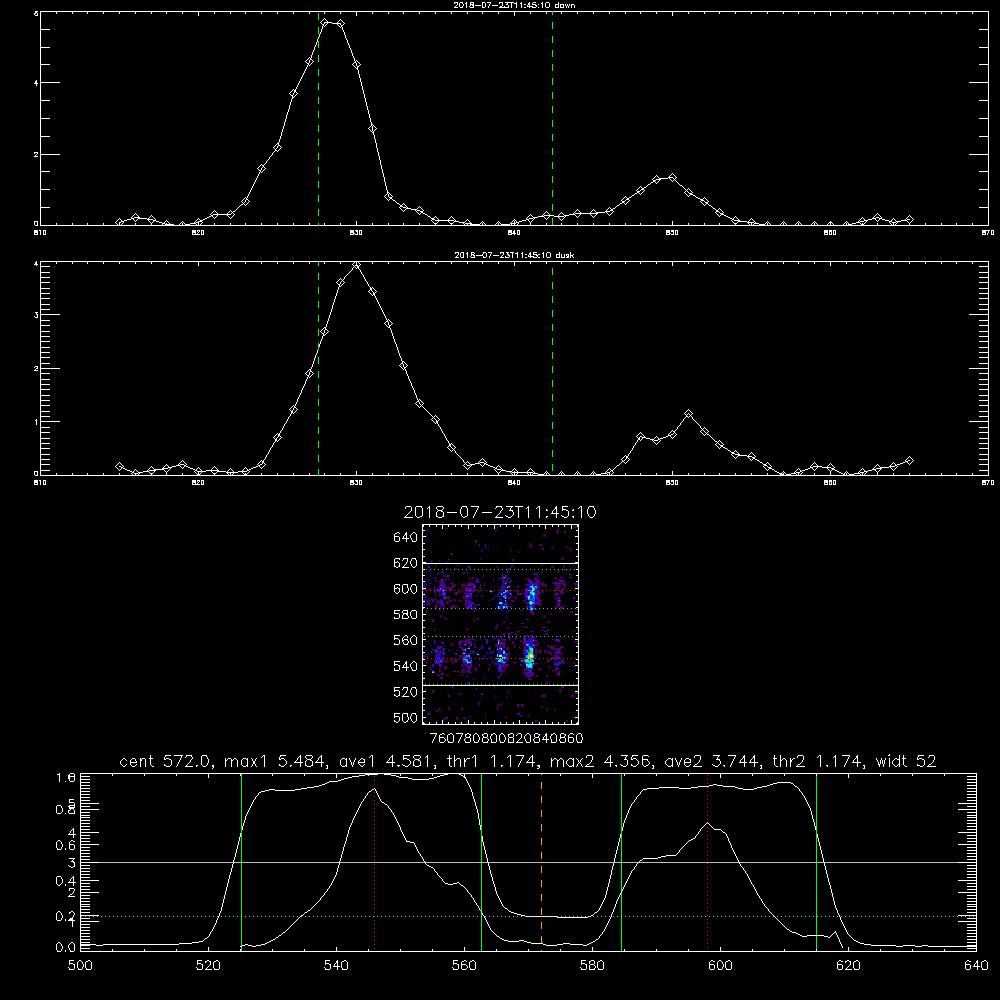The width and height of the screenshot is (1000, 1000).
Task: Click the '500' bottom profile x-axis label
Action: pyautogui.click(x=80, y=966)
